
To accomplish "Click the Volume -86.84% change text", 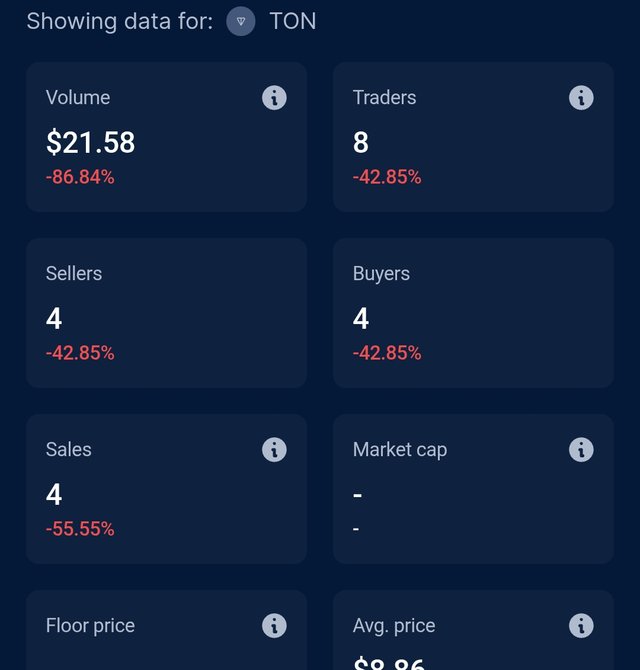I will point(80,177).
